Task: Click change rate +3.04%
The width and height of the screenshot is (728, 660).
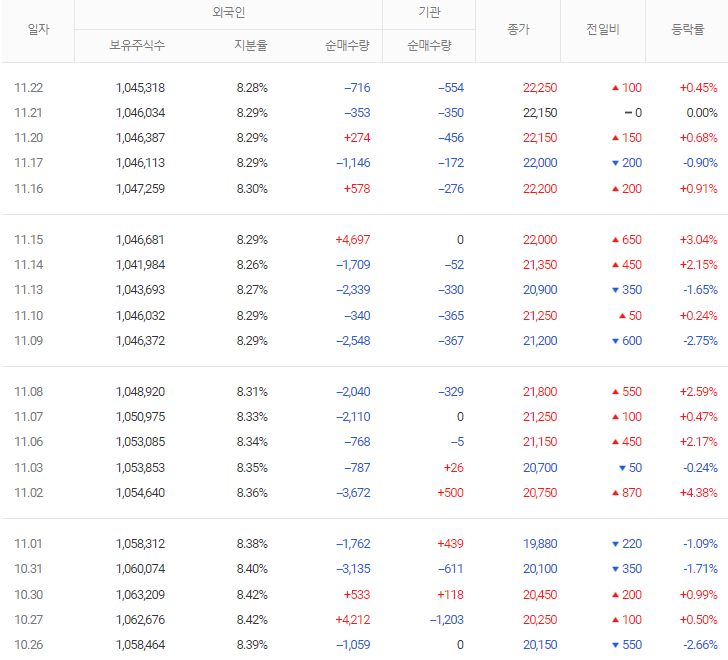Action: [699, 240]
